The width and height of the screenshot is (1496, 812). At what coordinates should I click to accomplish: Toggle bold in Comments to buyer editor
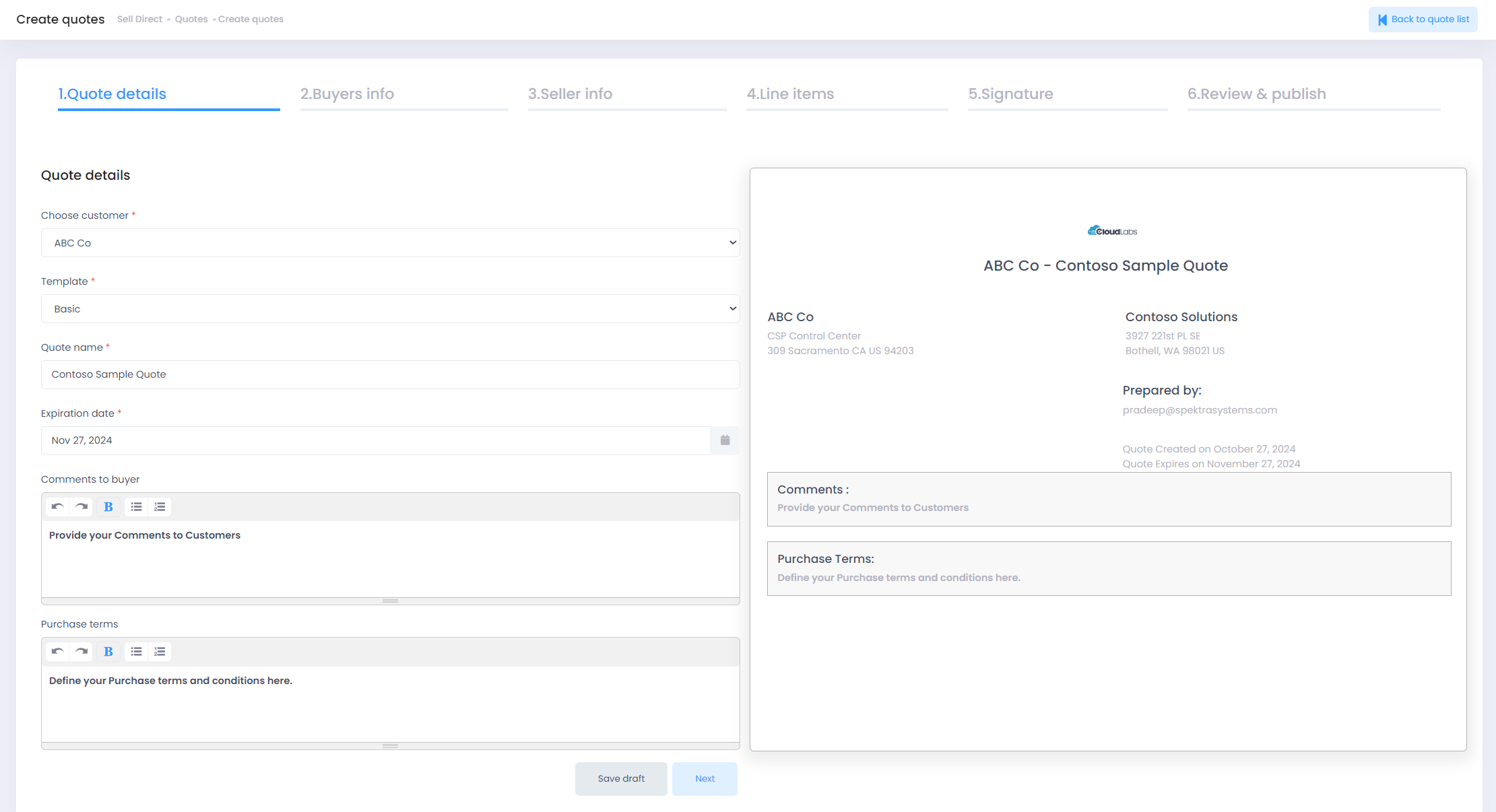point(108,506)
